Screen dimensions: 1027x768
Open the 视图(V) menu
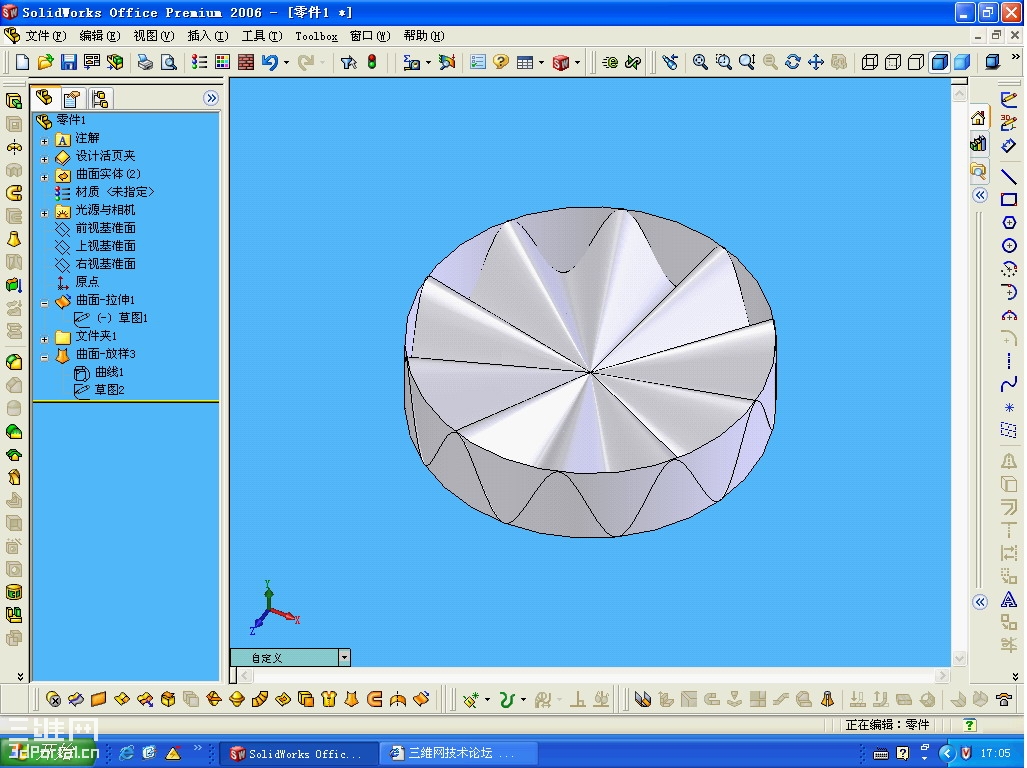pos(153,36)
